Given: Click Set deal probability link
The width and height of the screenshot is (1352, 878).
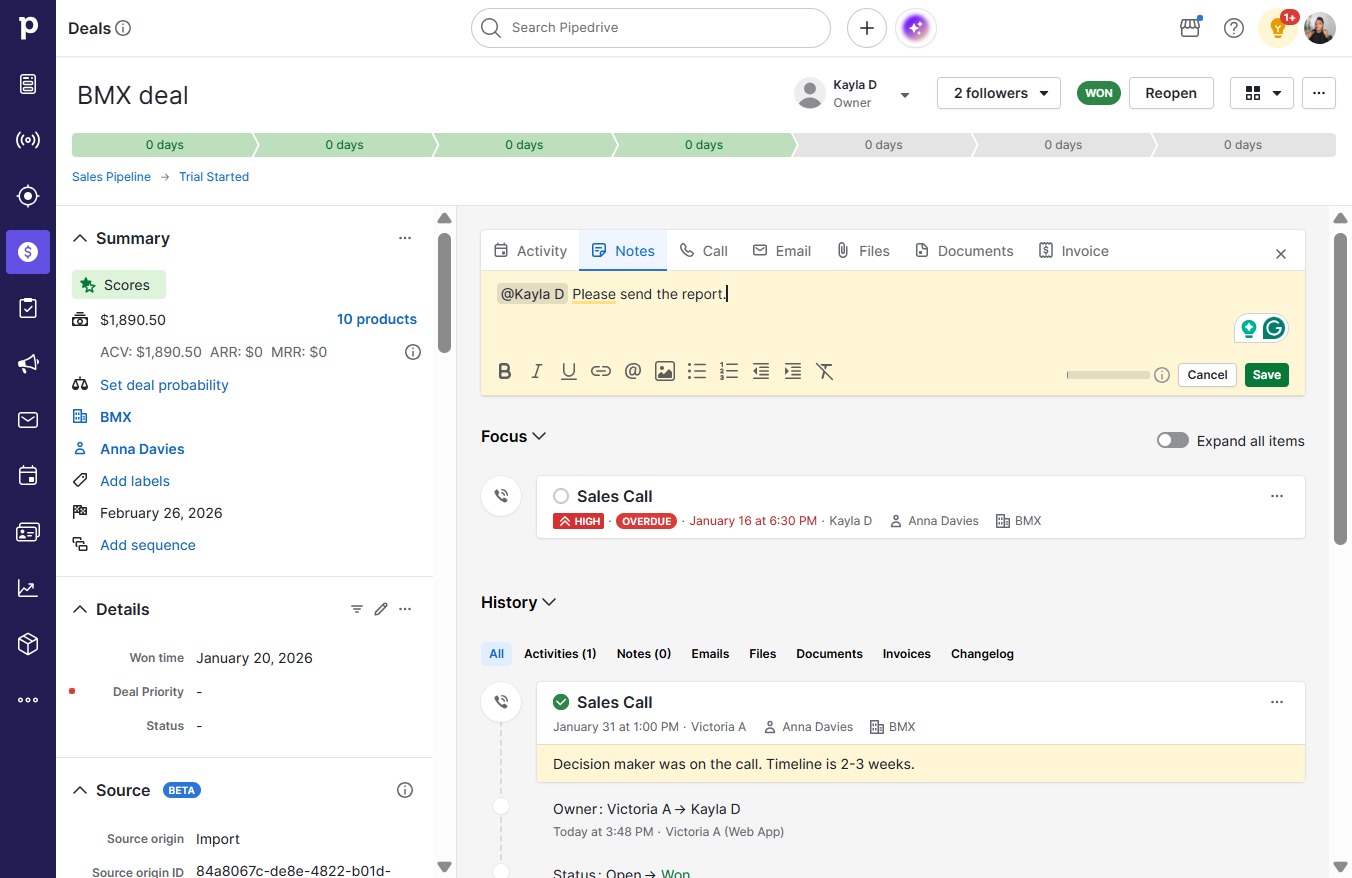Looking at the screenshot, I should (x=164, y=385).
